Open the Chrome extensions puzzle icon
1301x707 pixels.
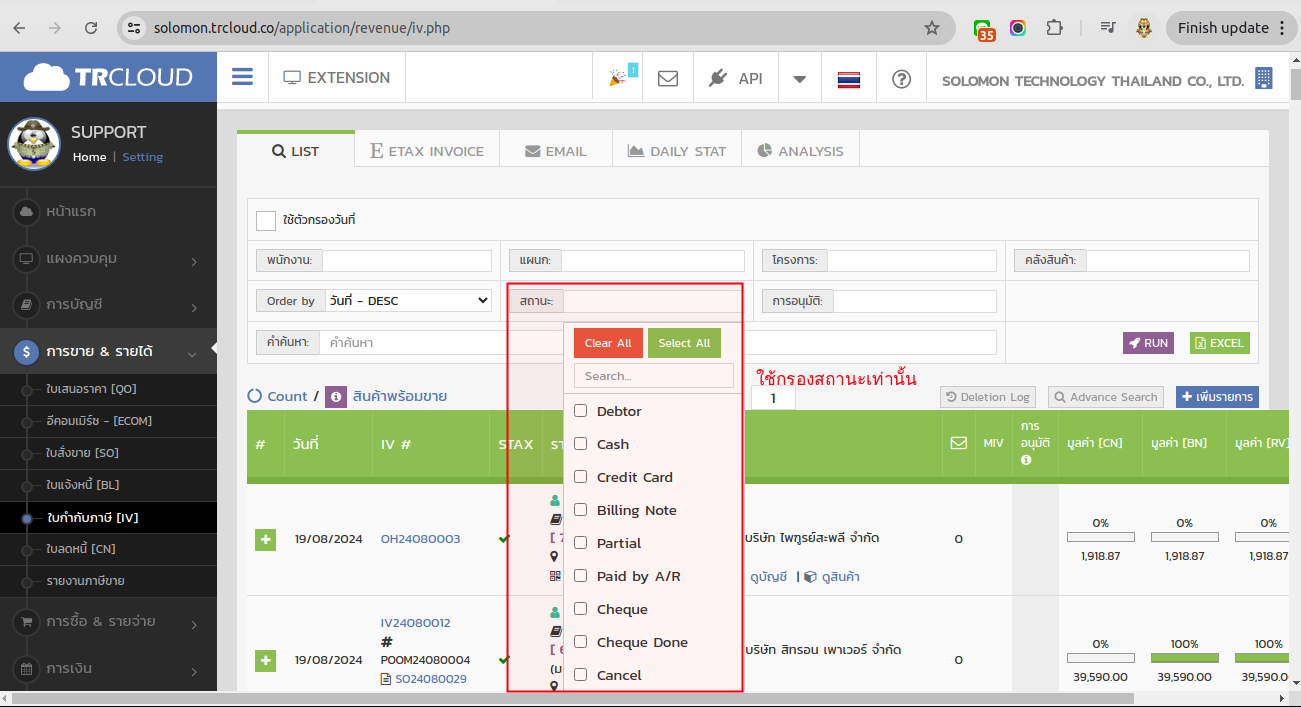point(1054,28)
